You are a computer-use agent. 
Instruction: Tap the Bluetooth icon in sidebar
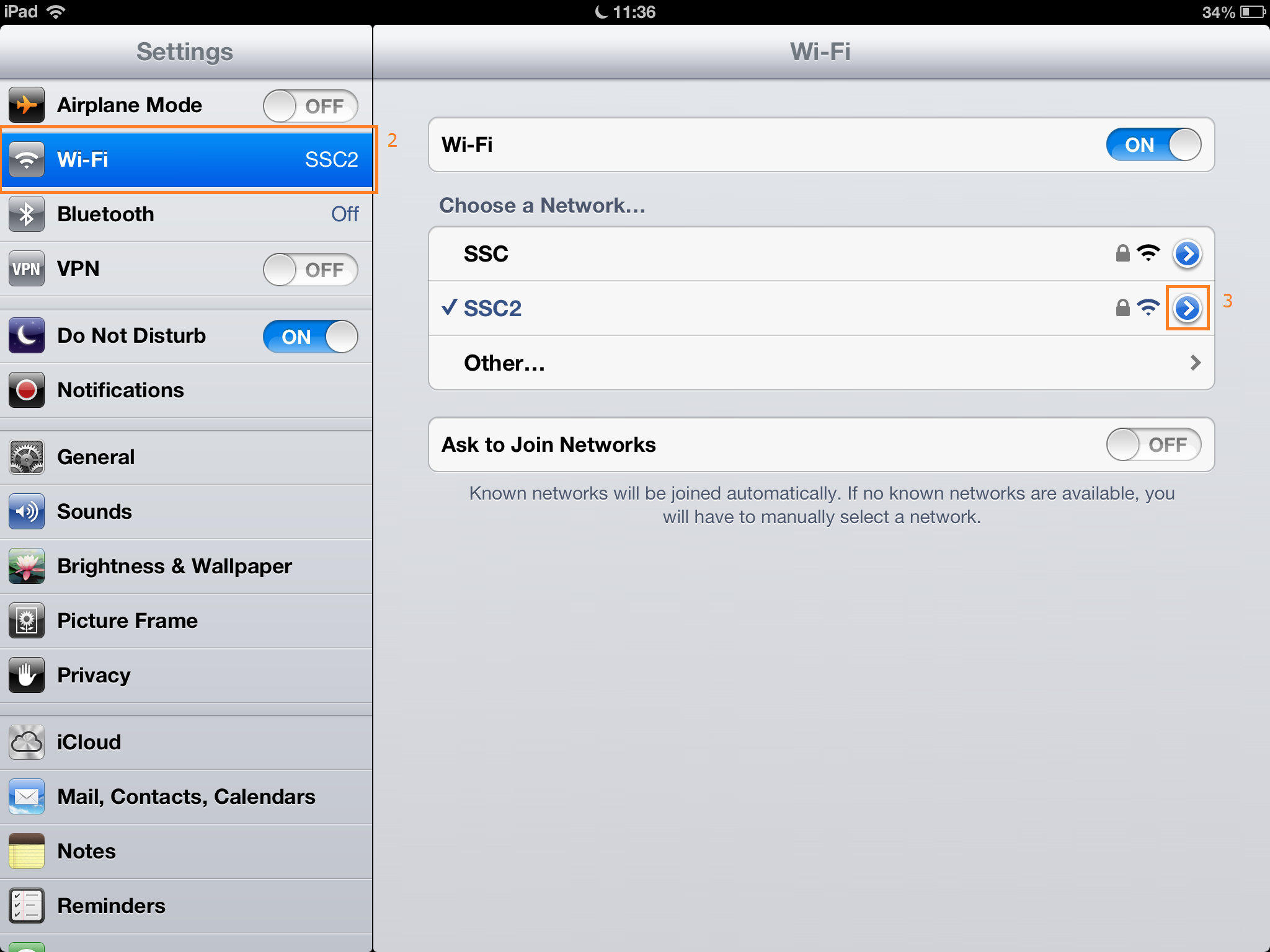27,214
